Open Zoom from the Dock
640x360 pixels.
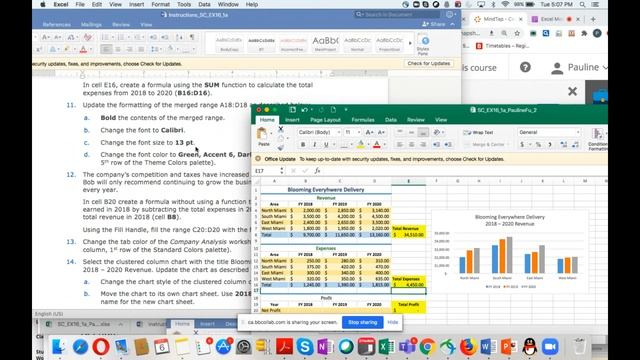coord(550,347)
